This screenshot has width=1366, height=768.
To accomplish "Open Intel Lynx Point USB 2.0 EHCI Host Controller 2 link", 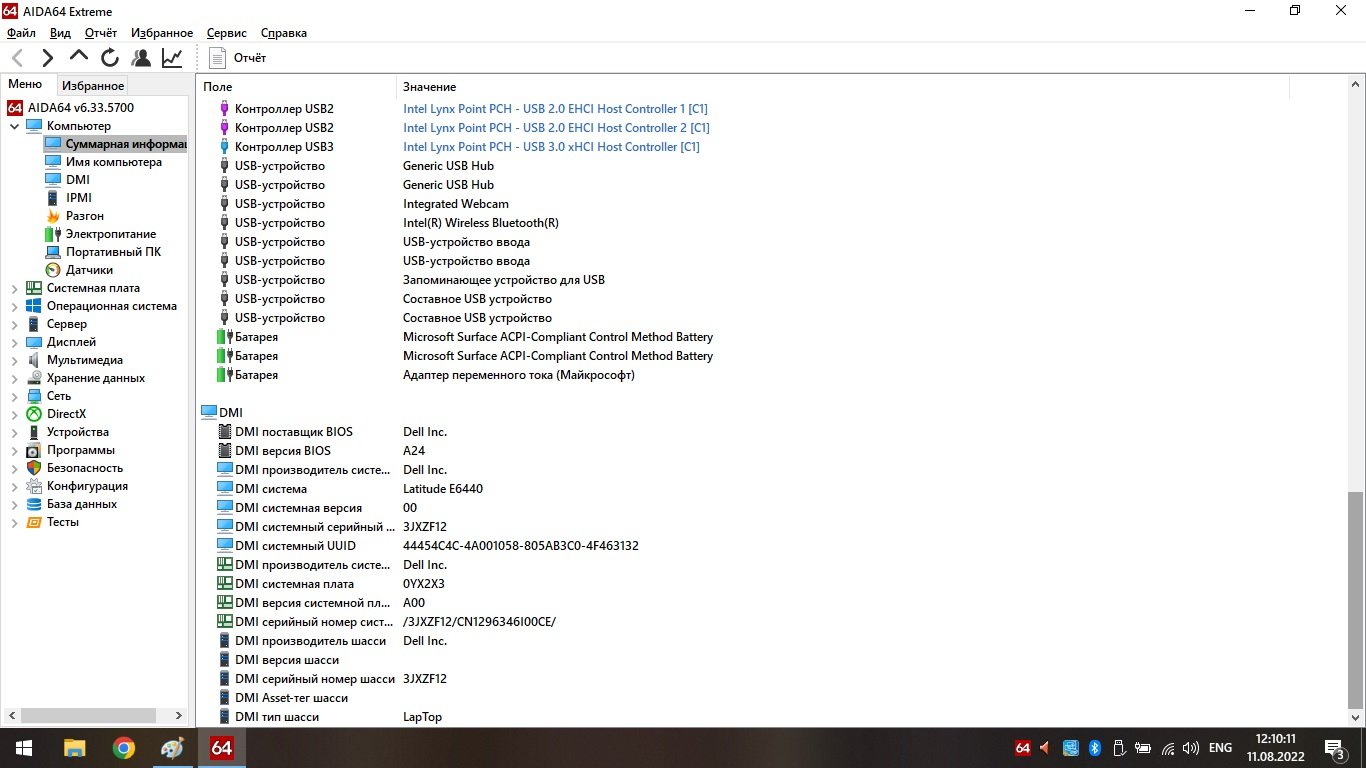I will tap(556, 128).
